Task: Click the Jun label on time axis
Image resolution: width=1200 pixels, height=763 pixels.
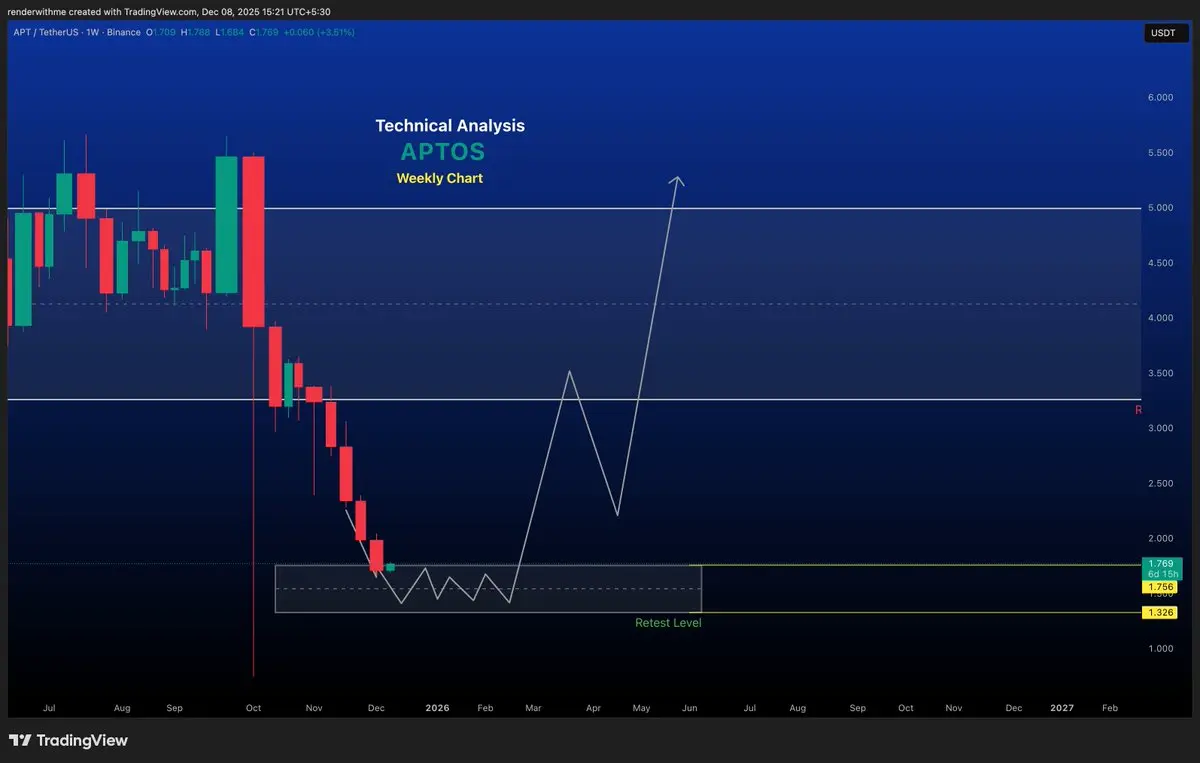Action: (x=689, y=708)
